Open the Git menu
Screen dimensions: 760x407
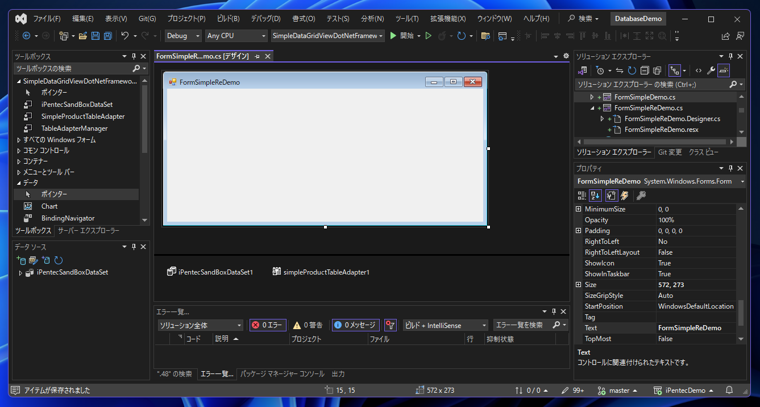(147, 19)
